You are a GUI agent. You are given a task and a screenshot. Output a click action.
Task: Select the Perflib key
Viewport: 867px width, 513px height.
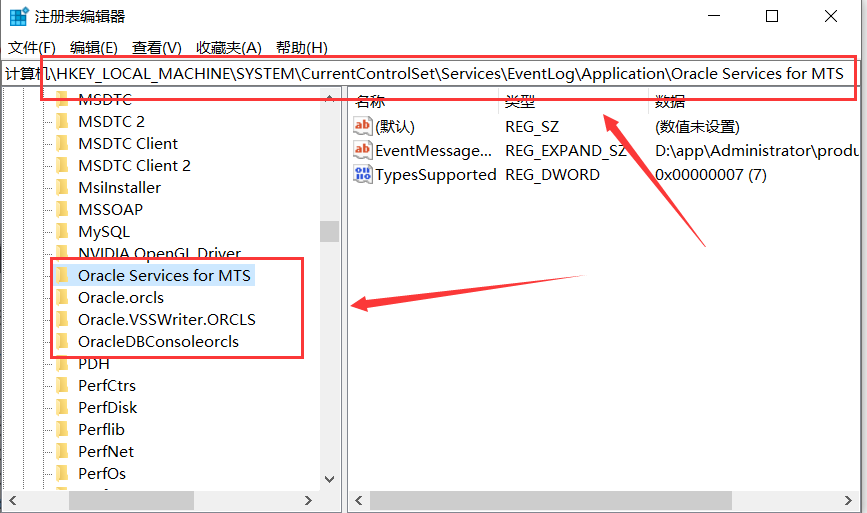[x=101, y=430]
